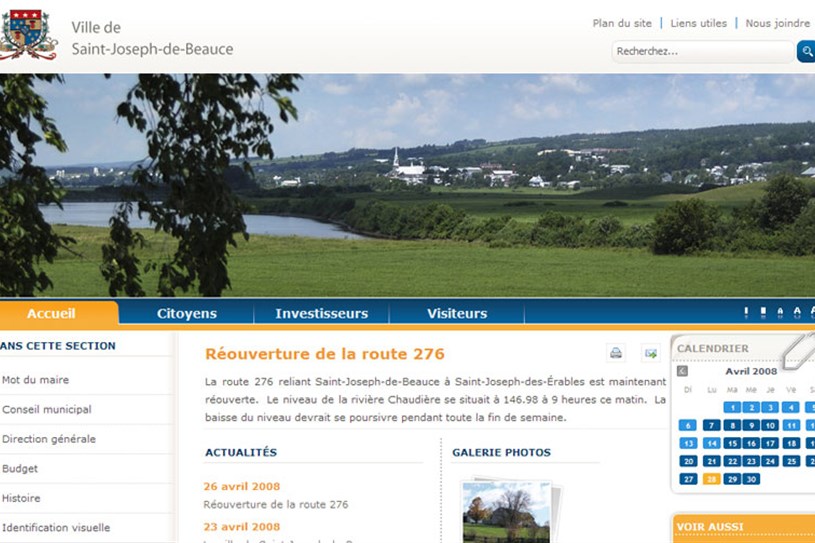Select day 9 in calendar

751,426
